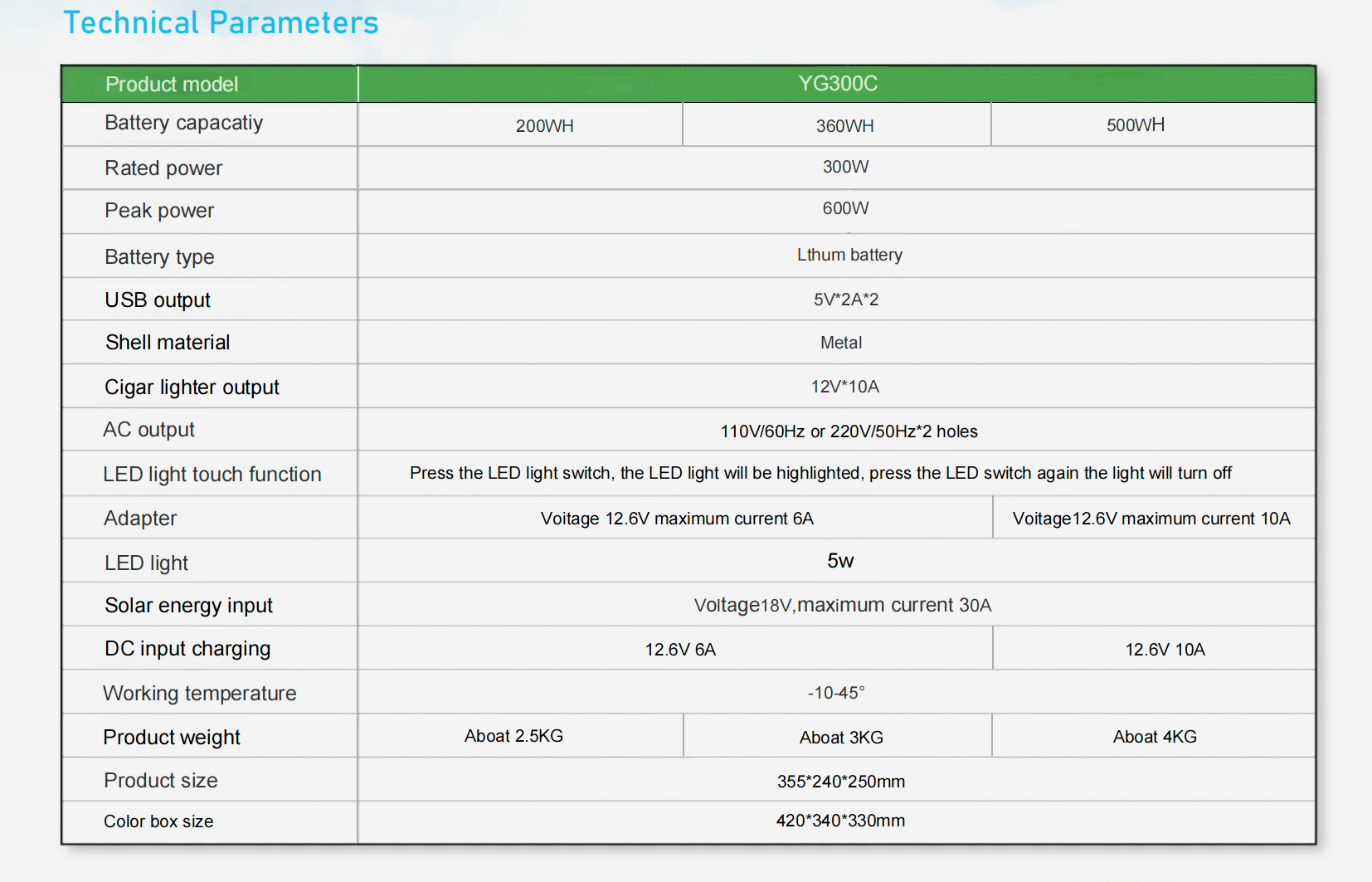This screenshot has height=882, width=1372.
Task: Select the adapter maximum current 10A cell
Action: tap(1151, 519)
